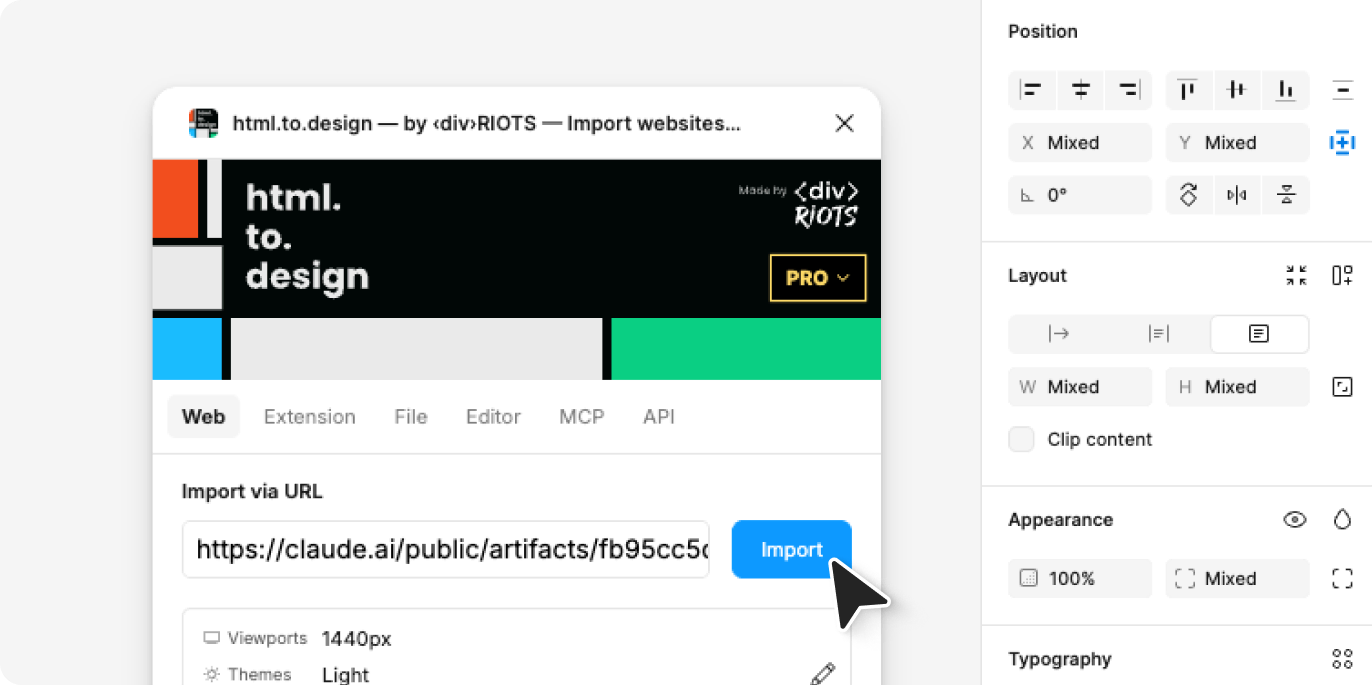Select the align top edges icon
The image size is (1372, 685).
pos(1189,90)
